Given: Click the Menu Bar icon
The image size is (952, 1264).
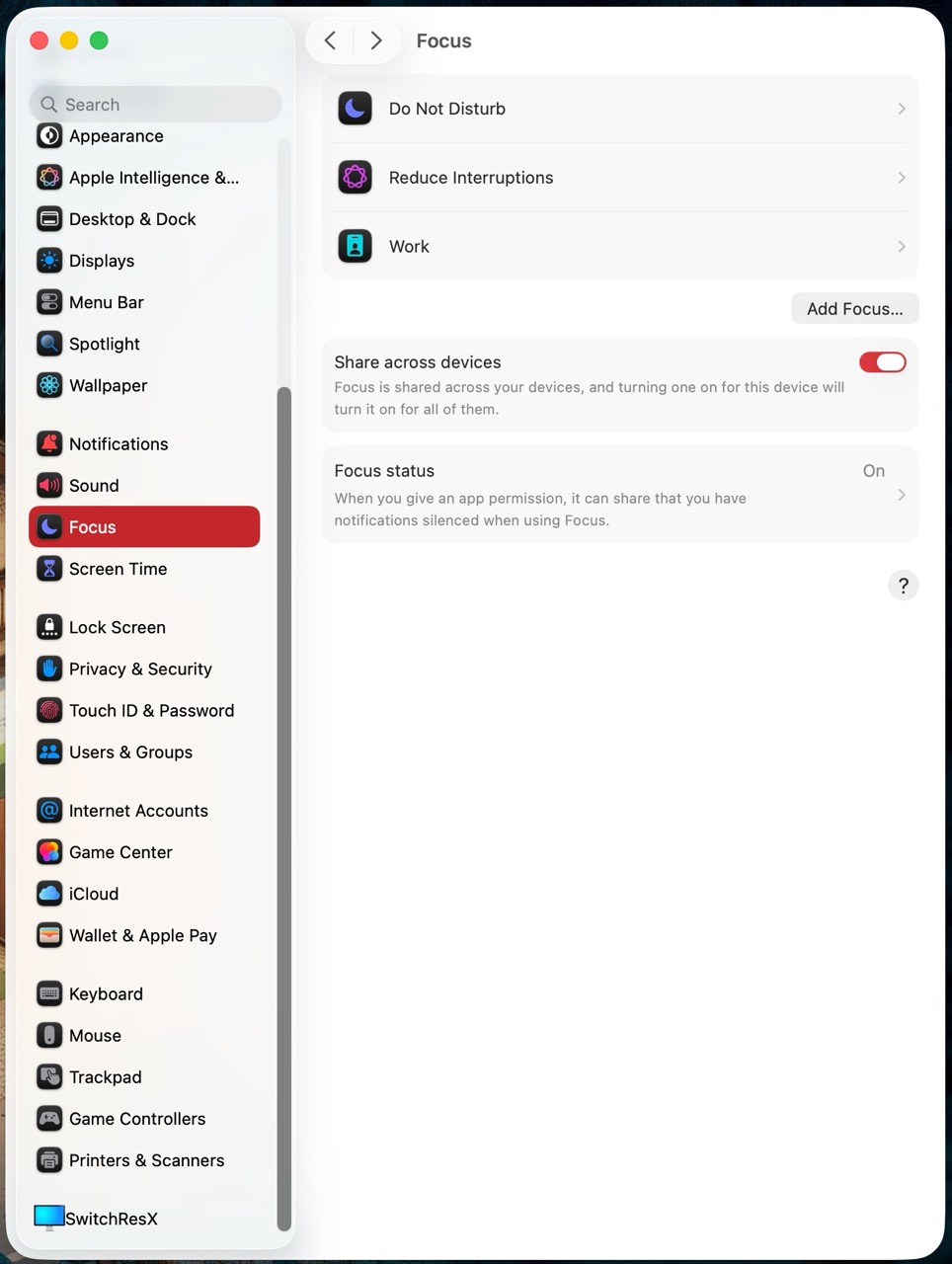Looking at the screenshot, I should (49, 302).
